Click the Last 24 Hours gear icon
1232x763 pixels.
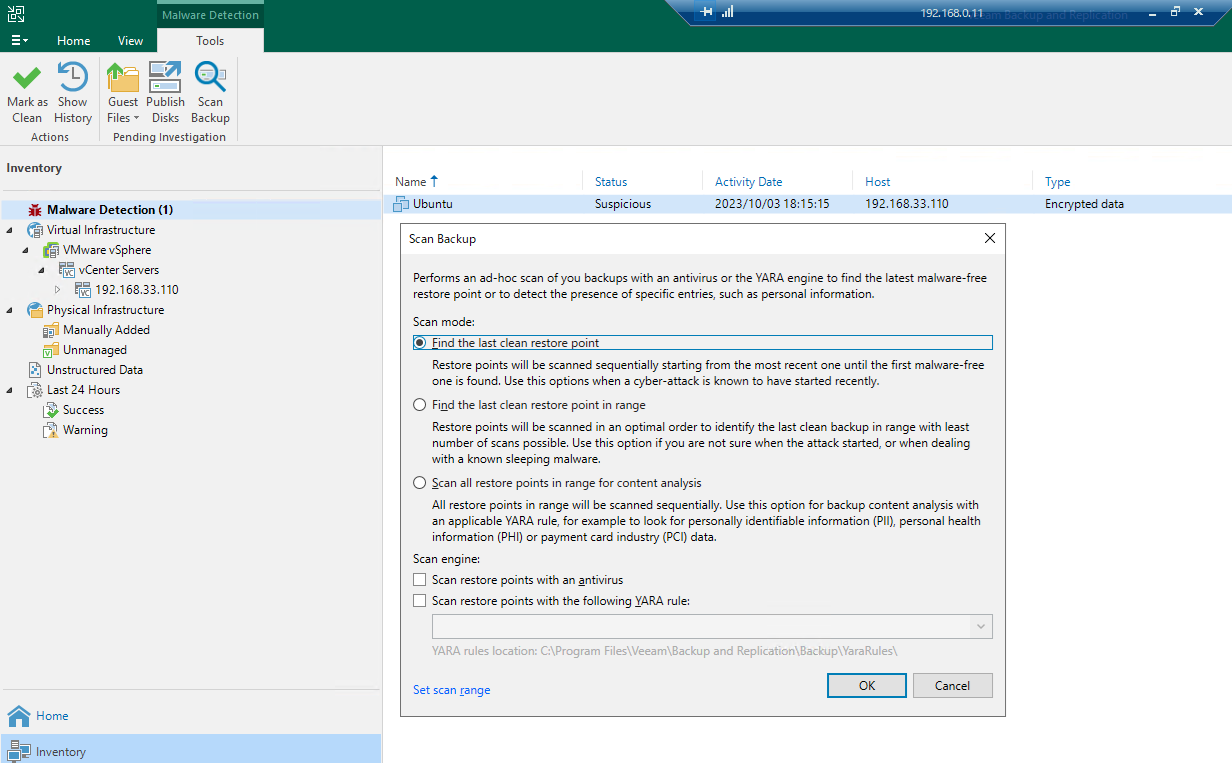(35, 390)
